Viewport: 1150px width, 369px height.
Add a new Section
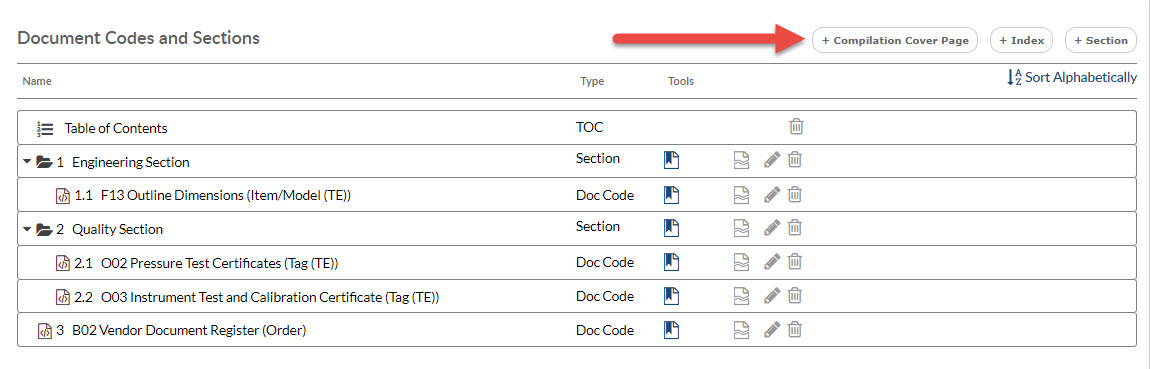1101,40
